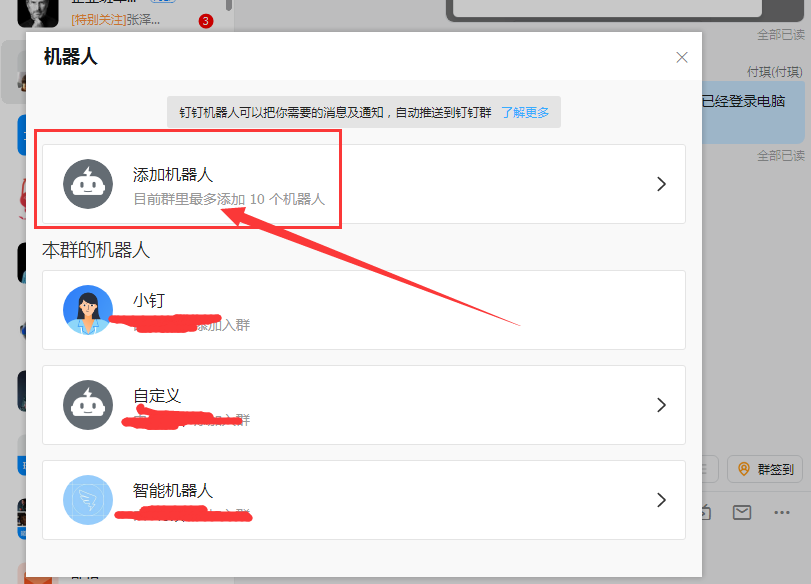This screenshot has height=584, width=811.
Task: Select the 智能机器人 robot name
Action: [x=173, y=490]
